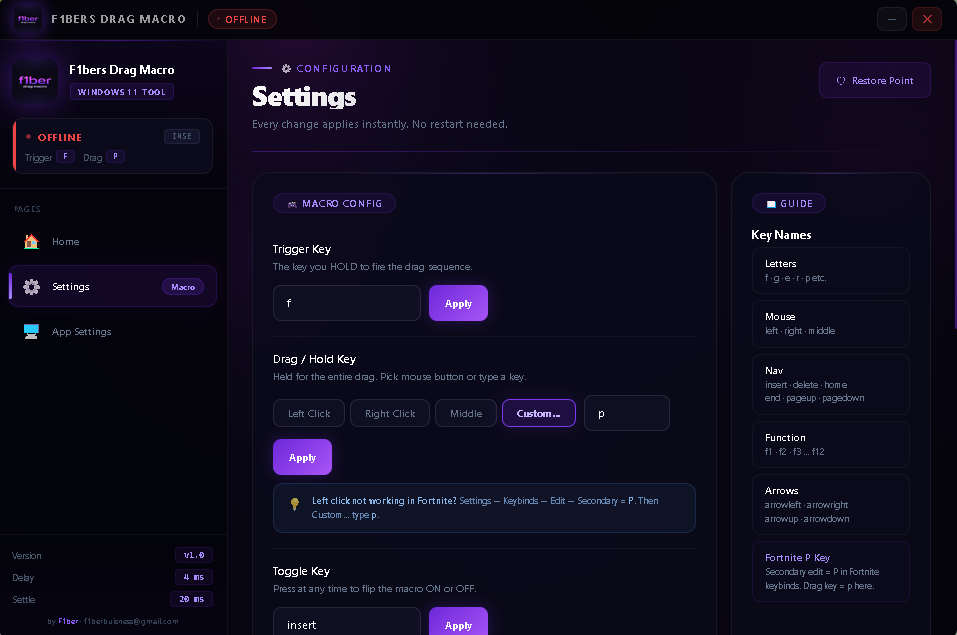Screen dimensions: 957x635
Task: Select Left Click as drag key
Action: (x=309, y=413)
